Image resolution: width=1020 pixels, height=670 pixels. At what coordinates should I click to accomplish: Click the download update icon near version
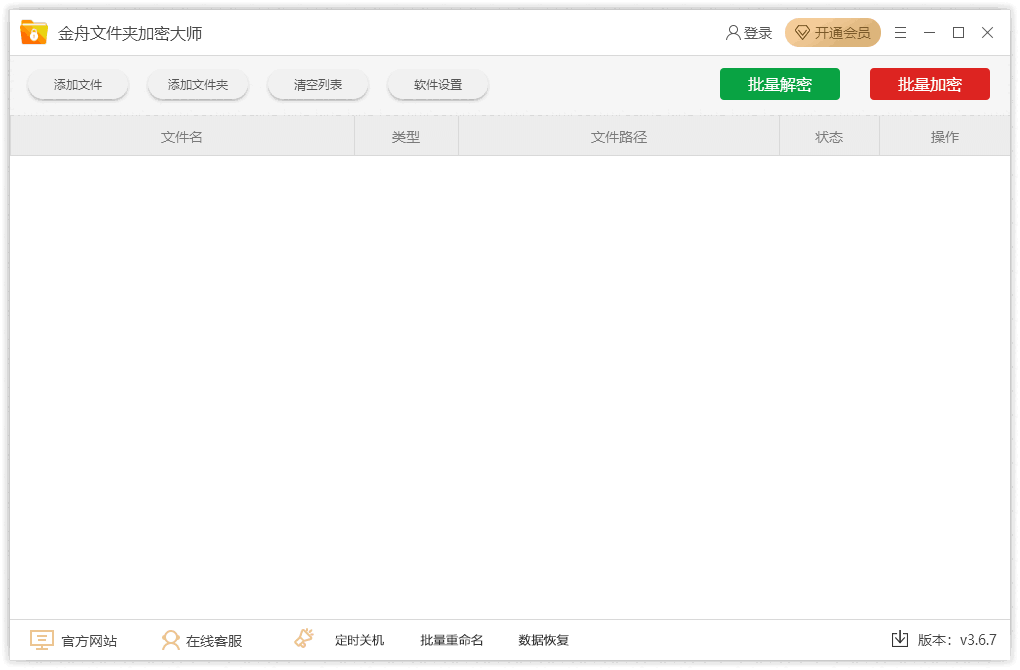pyautogui.click(x=900, y=639)
